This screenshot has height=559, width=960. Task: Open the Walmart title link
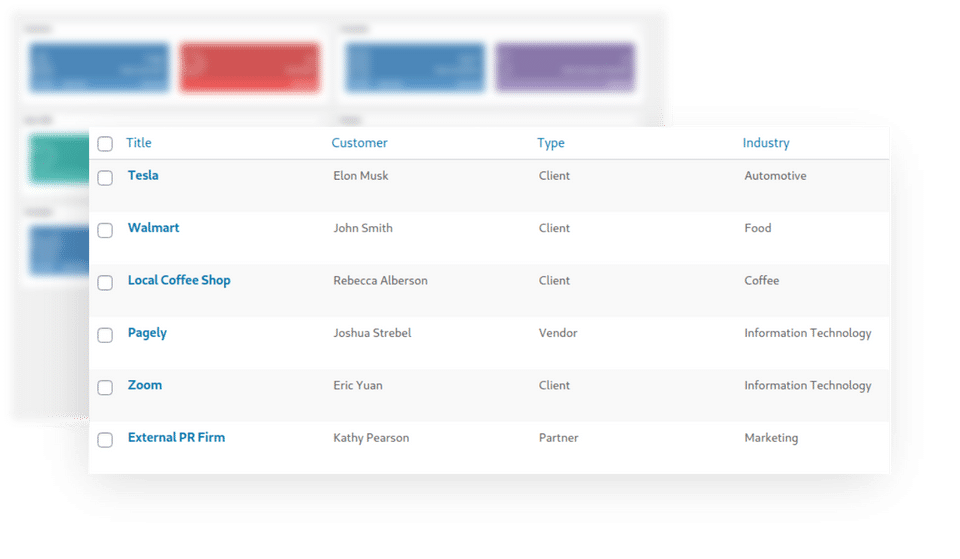pos(153,228)
